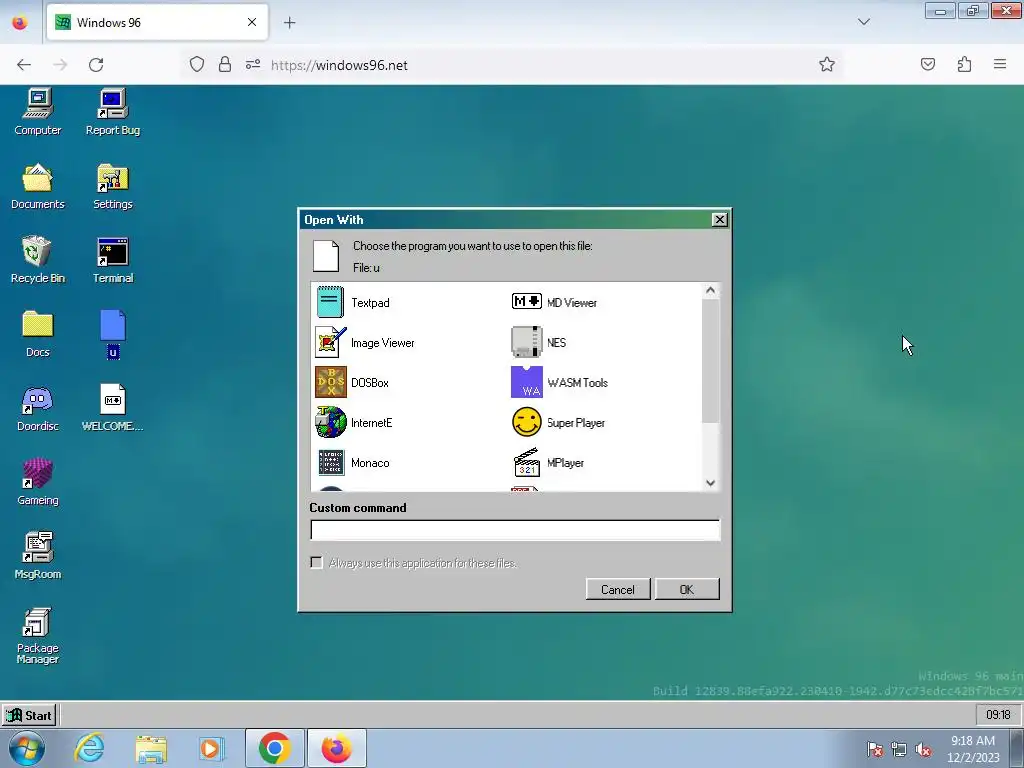
Task: Click the program list scroll up arrow
Action: pyautogui.click(x=711, y=290)
